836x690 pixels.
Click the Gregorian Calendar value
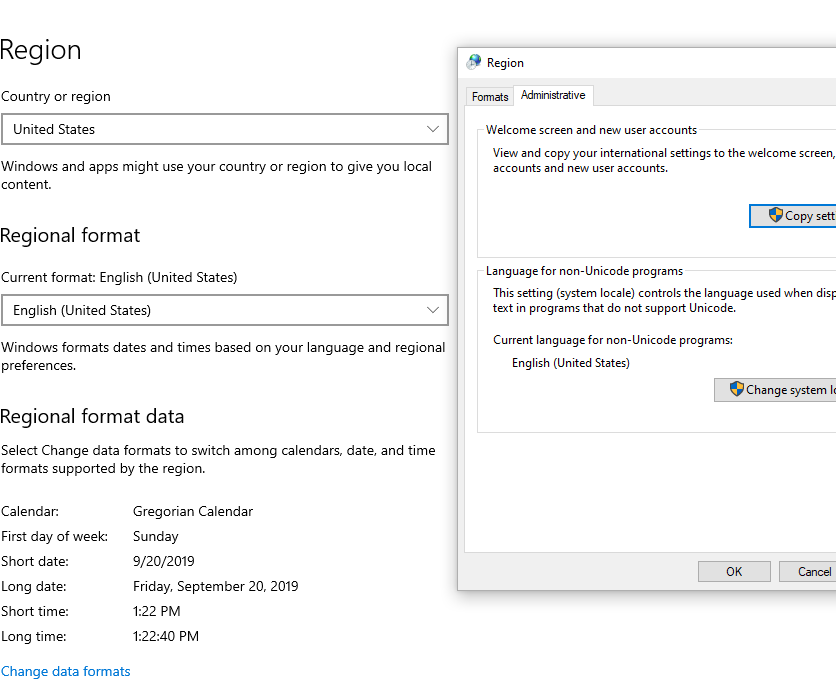coord(193,511)
